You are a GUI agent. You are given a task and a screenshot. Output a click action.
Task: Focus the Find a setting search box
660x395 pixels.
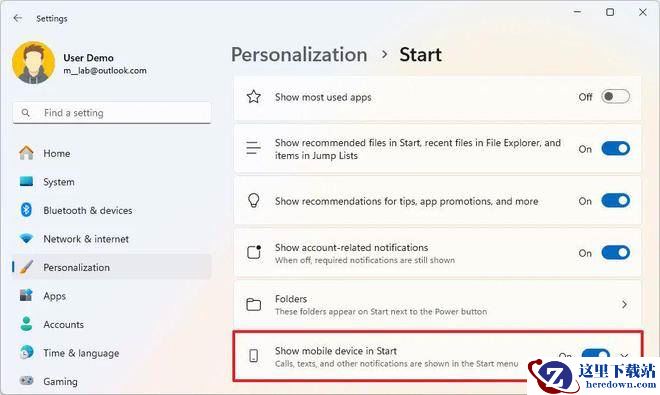pos(112,113)
